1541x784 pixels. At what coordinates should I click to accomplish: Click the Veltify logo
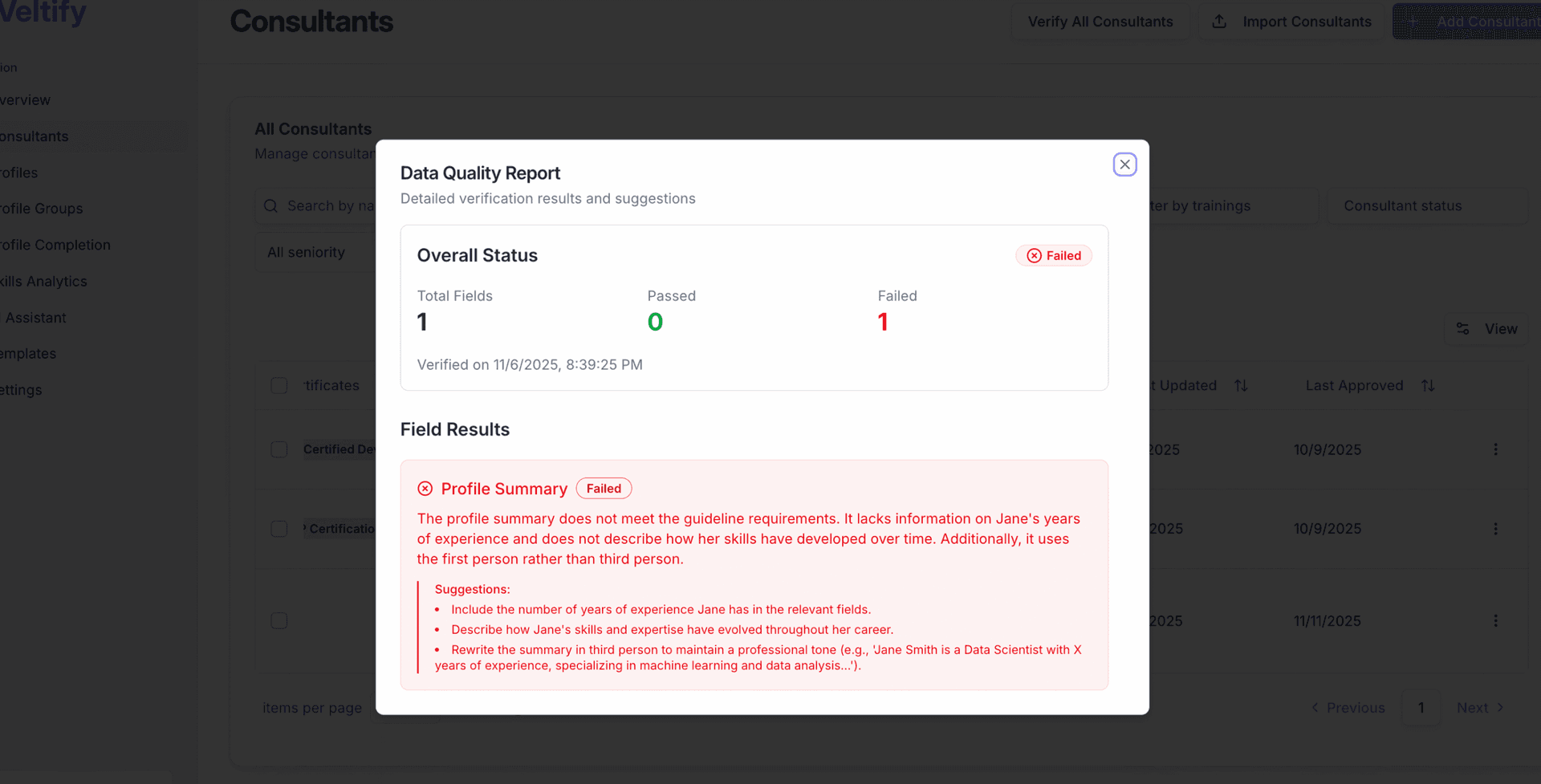click(42, 13)
